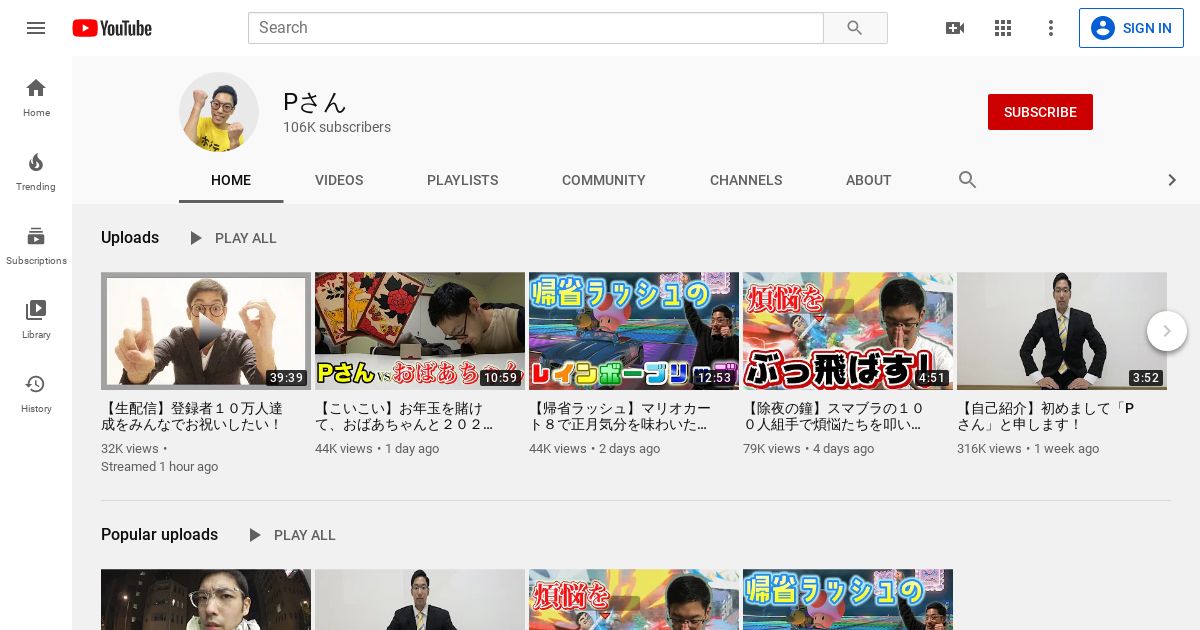This screenshot has height=630, width=1200.
Task: Open the 10:59 hanafuda video thumbnail
Action: 420,331
